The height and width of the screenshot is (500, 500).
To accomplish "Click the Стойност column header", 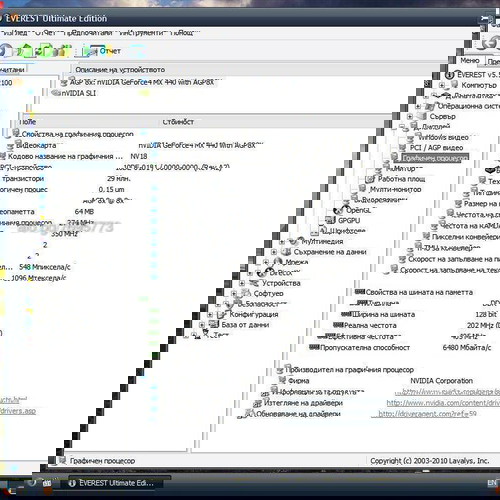I will pos(178,122).
